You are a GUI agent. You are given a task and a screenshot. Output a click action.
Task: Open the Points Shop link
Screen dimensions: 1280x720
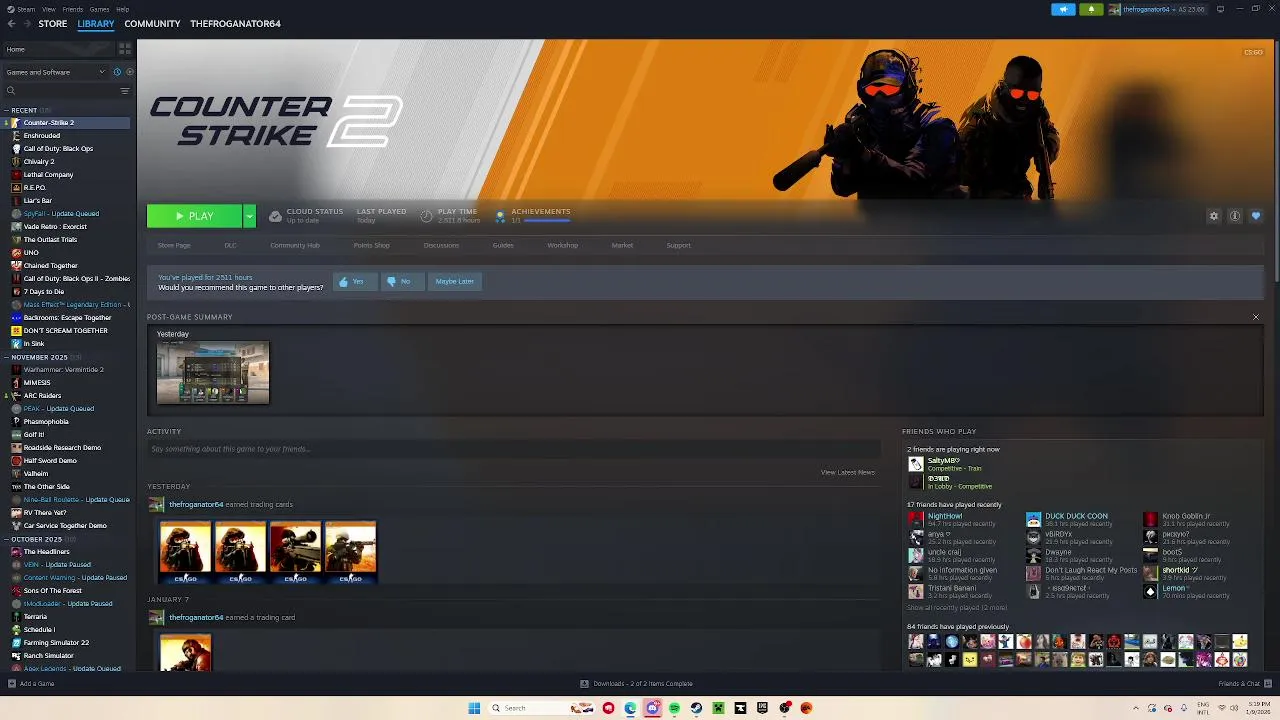tap(371, 245)
